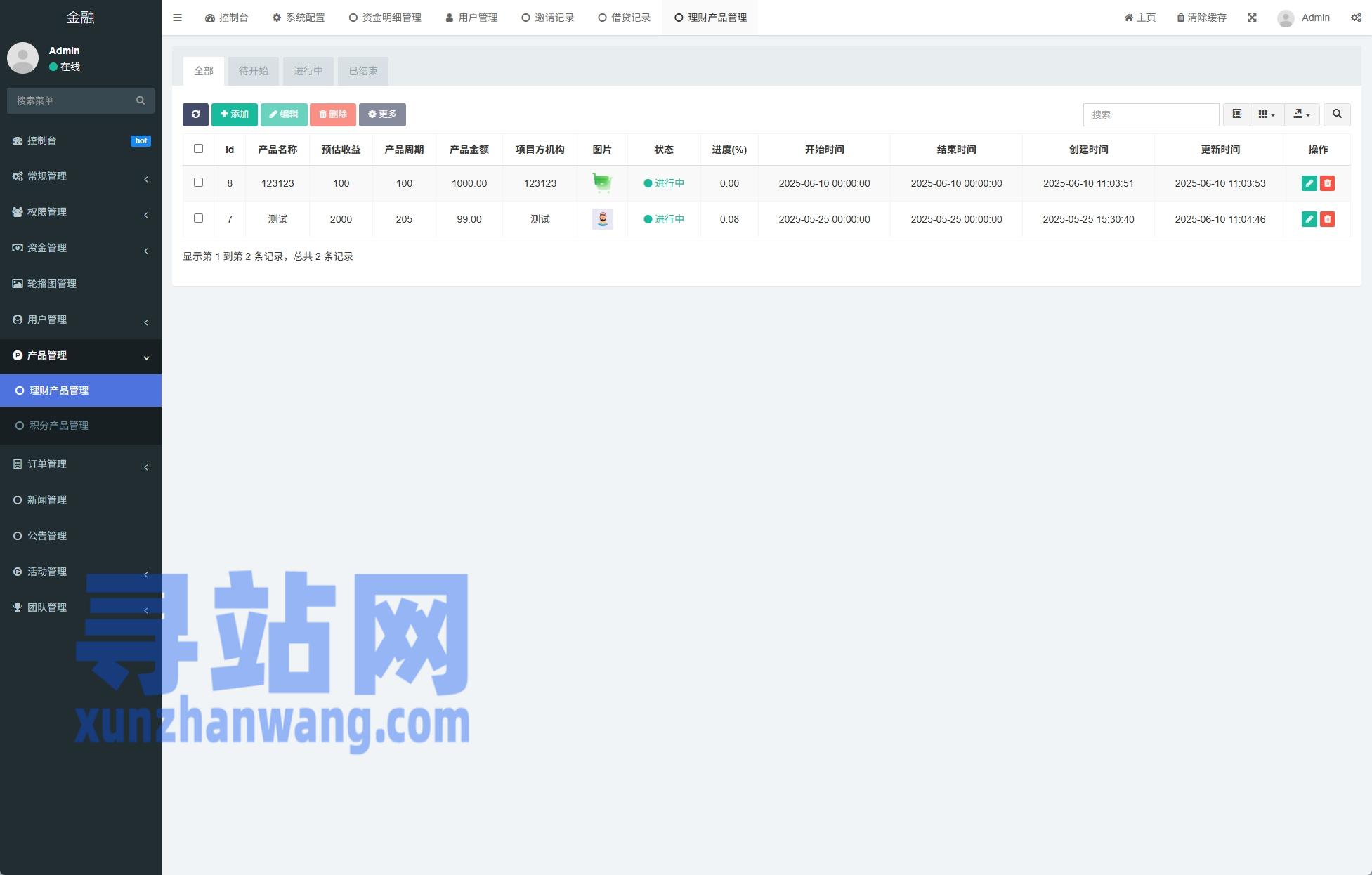Open 控制台 in the sidebar
The width and height of the screenshot is (1372, 875).
[x=81, y=140]
